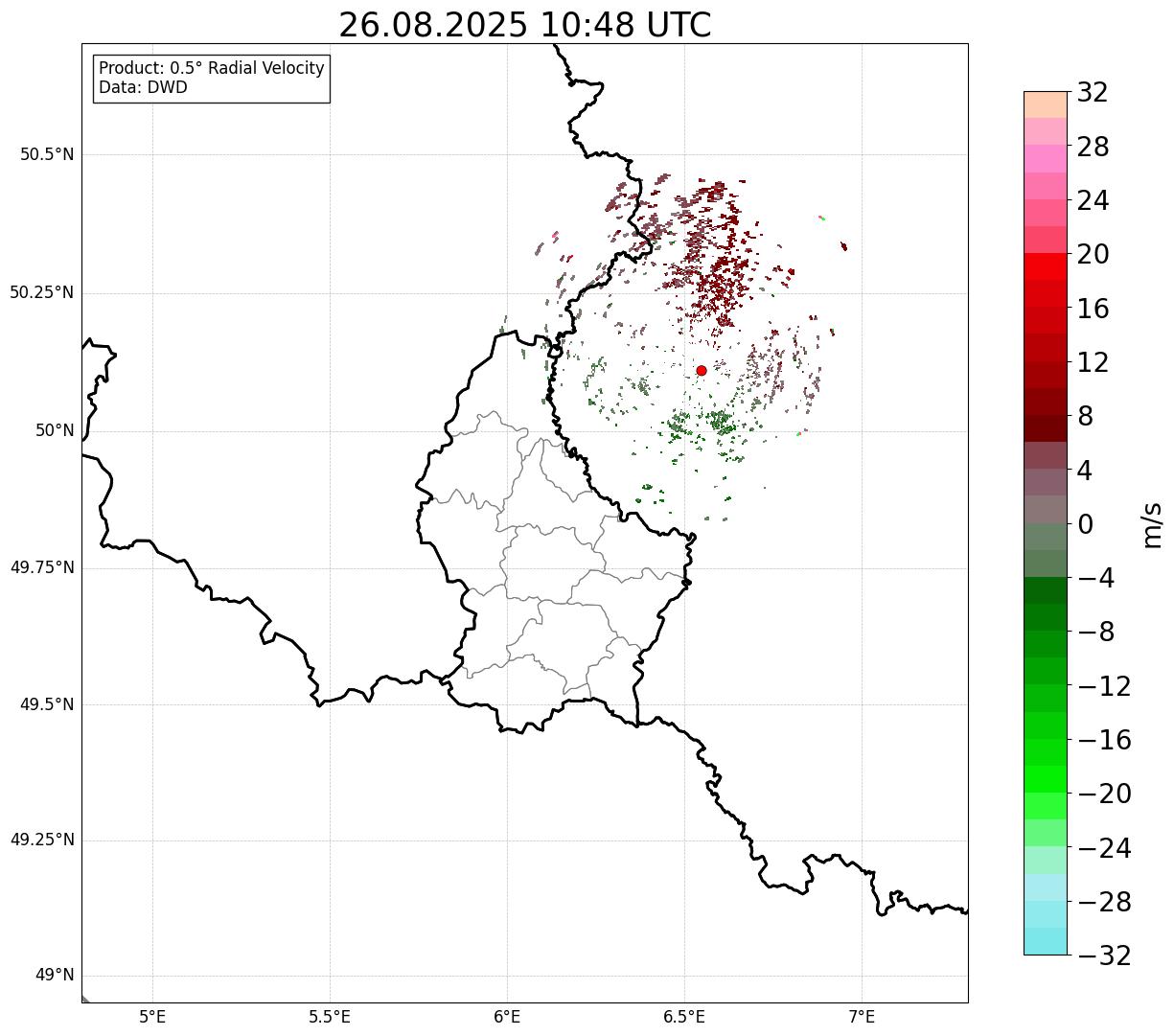The height and width of the screenshot is (1036, 1174).
Task: Click the 'Product: 0.5° Radial Velocity' text
Action: point(212,69)
